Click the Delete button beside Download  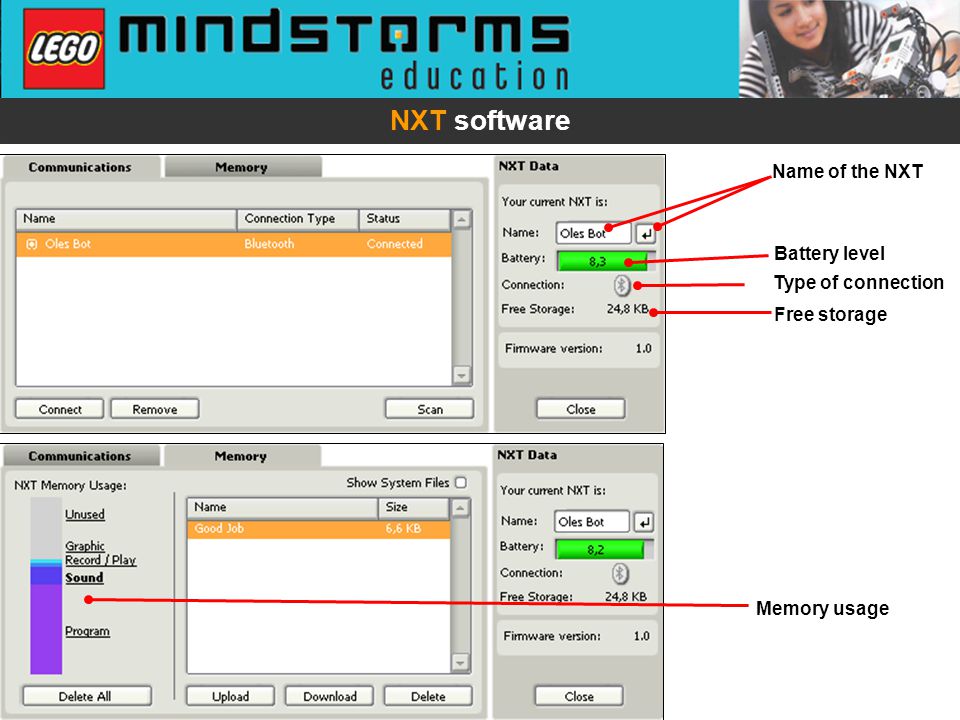[428, 696]
